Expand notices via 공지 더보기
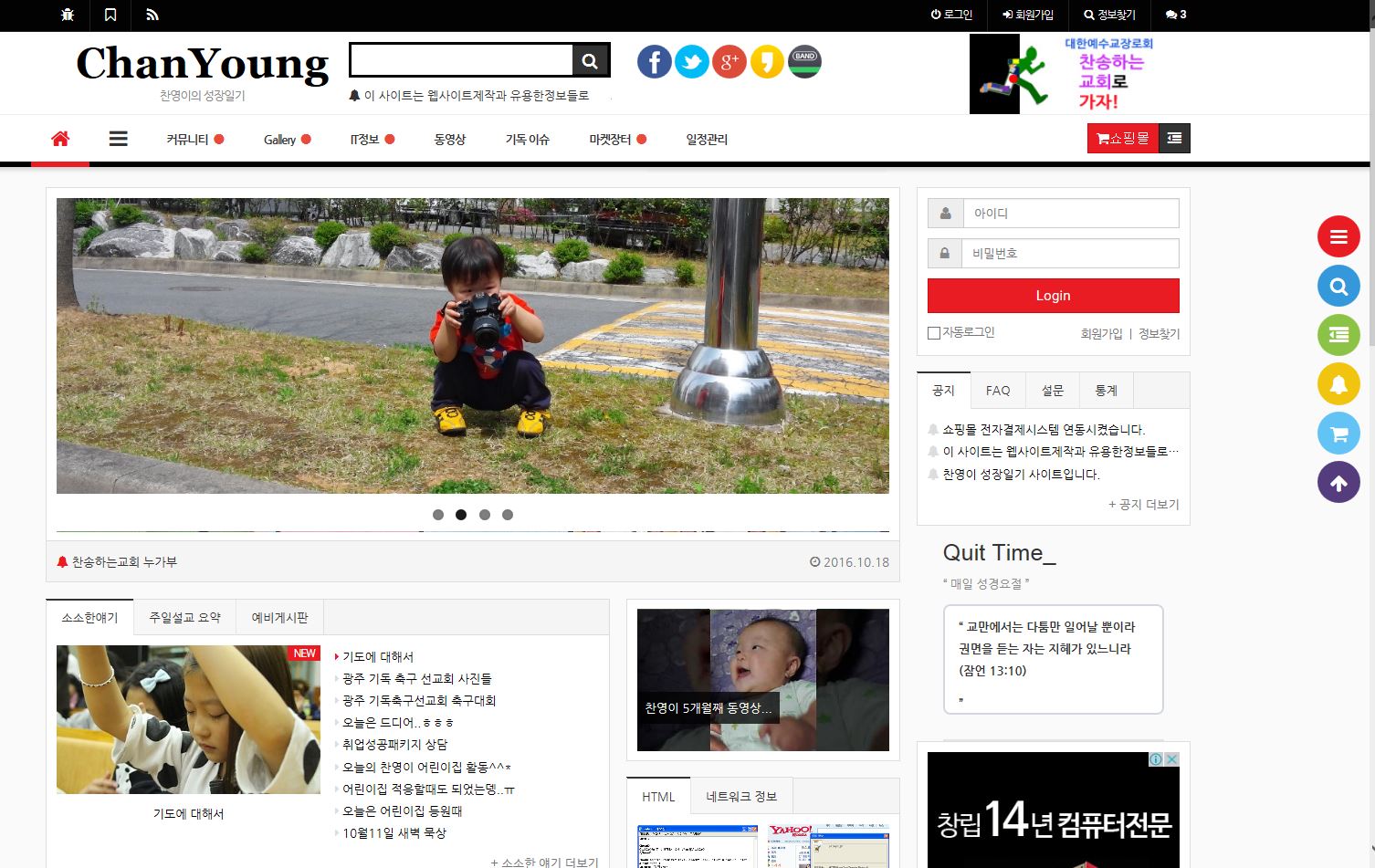 (x=1143, y=504)
